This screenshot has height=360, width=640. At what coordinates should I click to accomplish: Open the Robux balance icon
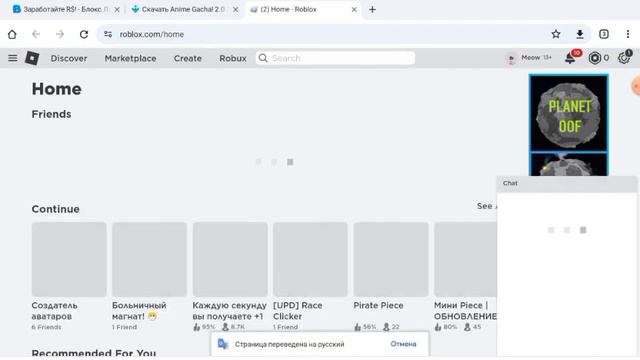pos(594,58)
